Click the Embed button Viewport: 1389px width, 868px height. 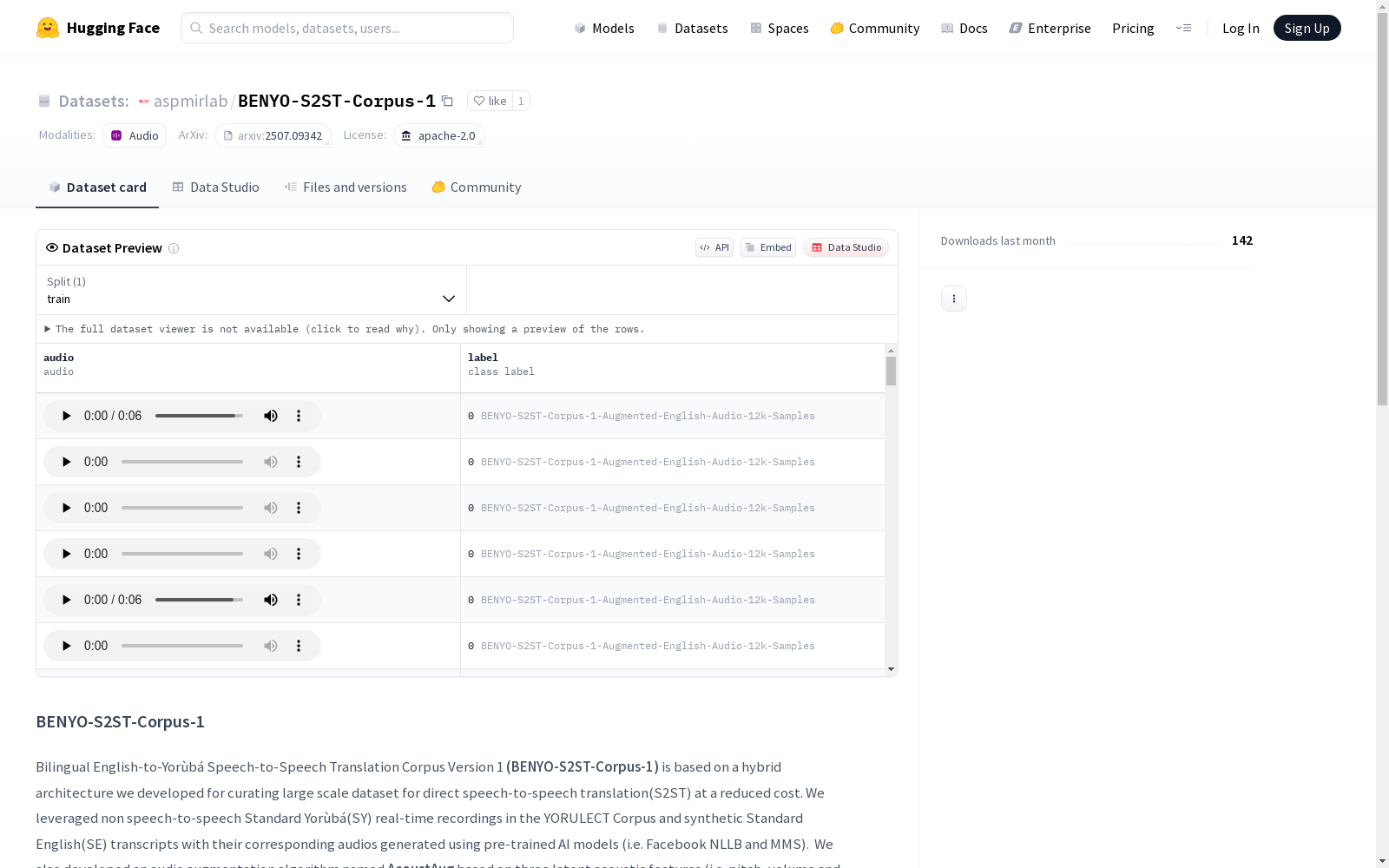click(768, 247)
